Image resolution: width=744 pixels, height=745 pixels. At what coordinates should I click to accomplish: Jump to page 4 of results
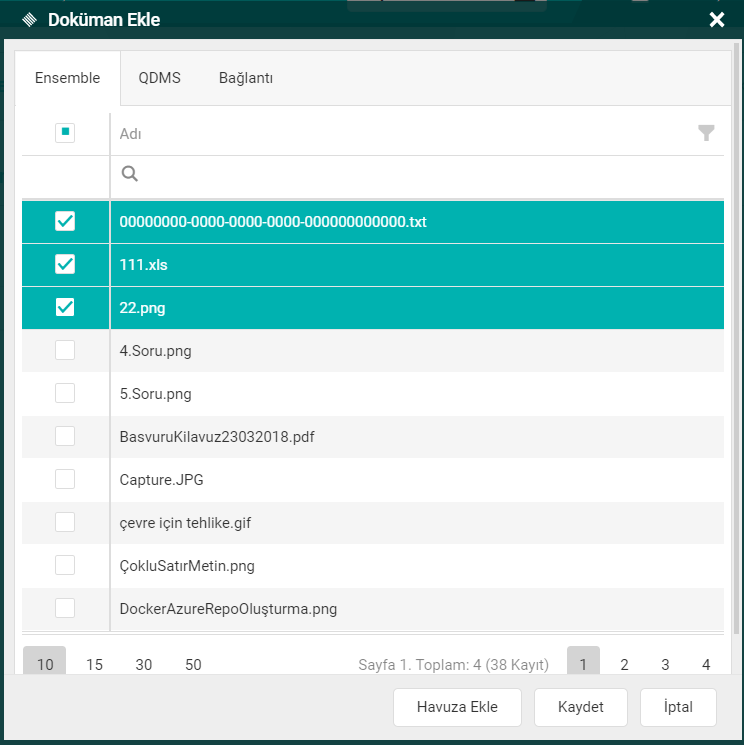pyautogui.click(x=706, y=664)
